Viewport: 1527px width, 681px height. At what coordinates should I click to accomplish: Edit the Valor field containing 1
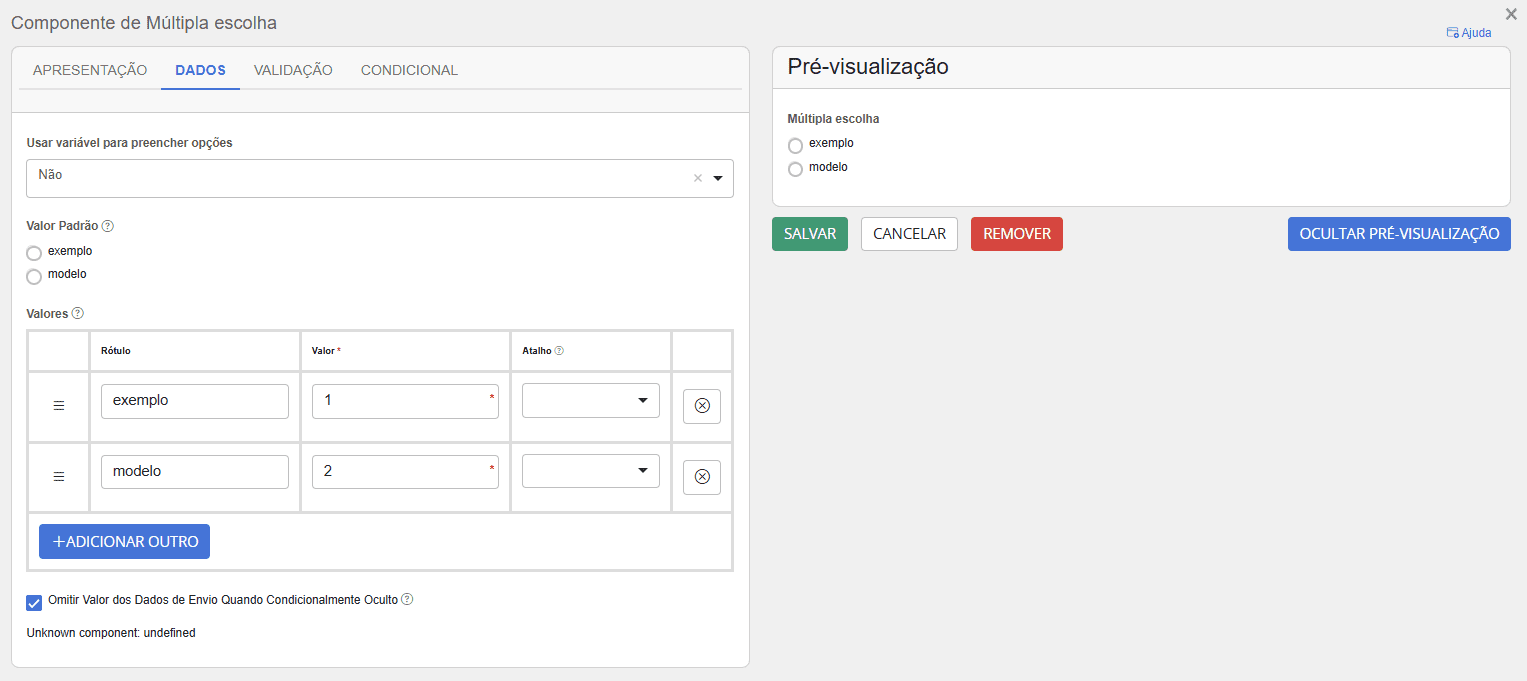405,401
